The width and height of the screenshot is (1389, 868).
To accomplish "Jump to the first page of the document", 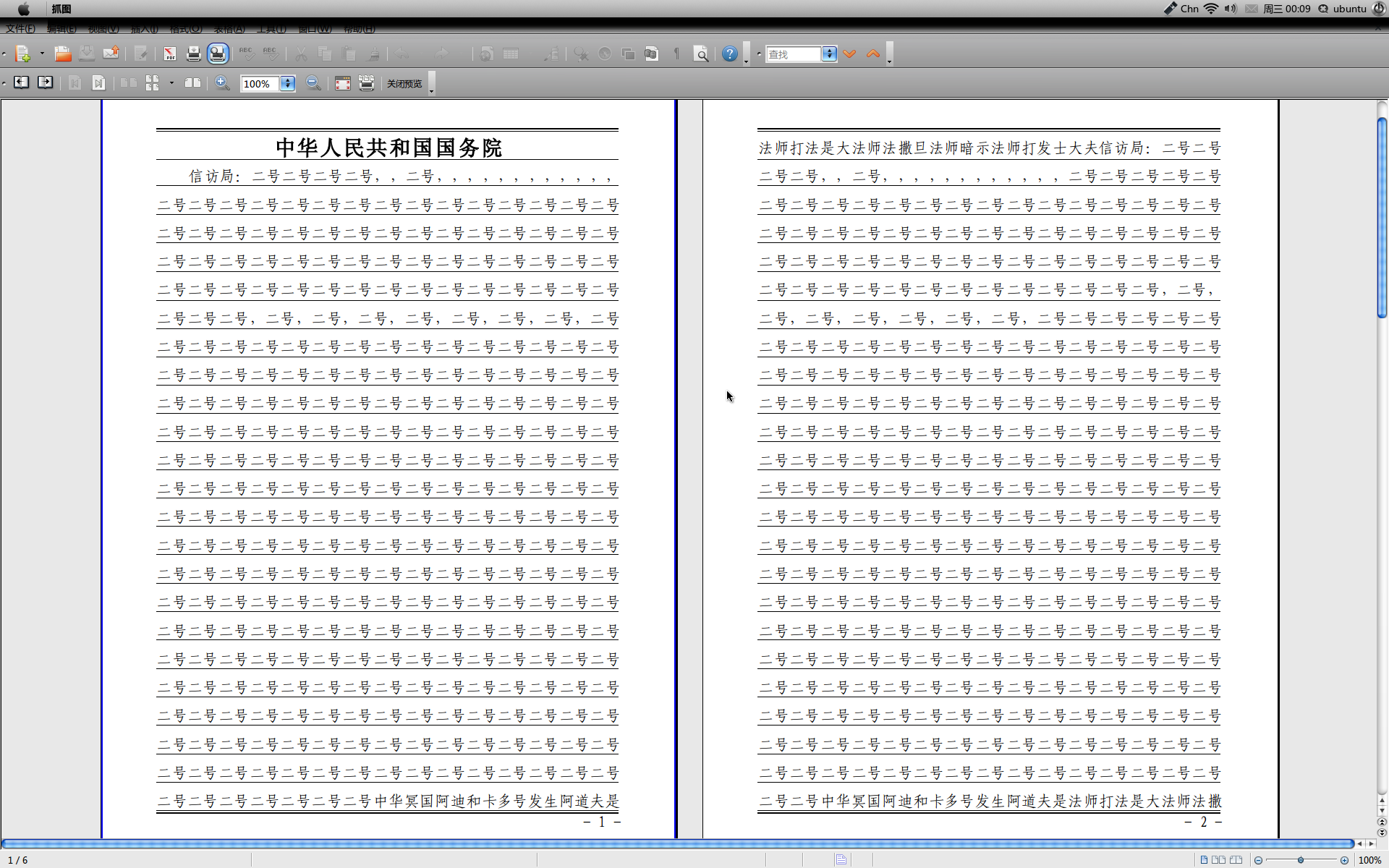I will pyautogui.click(x=75, y=83).
